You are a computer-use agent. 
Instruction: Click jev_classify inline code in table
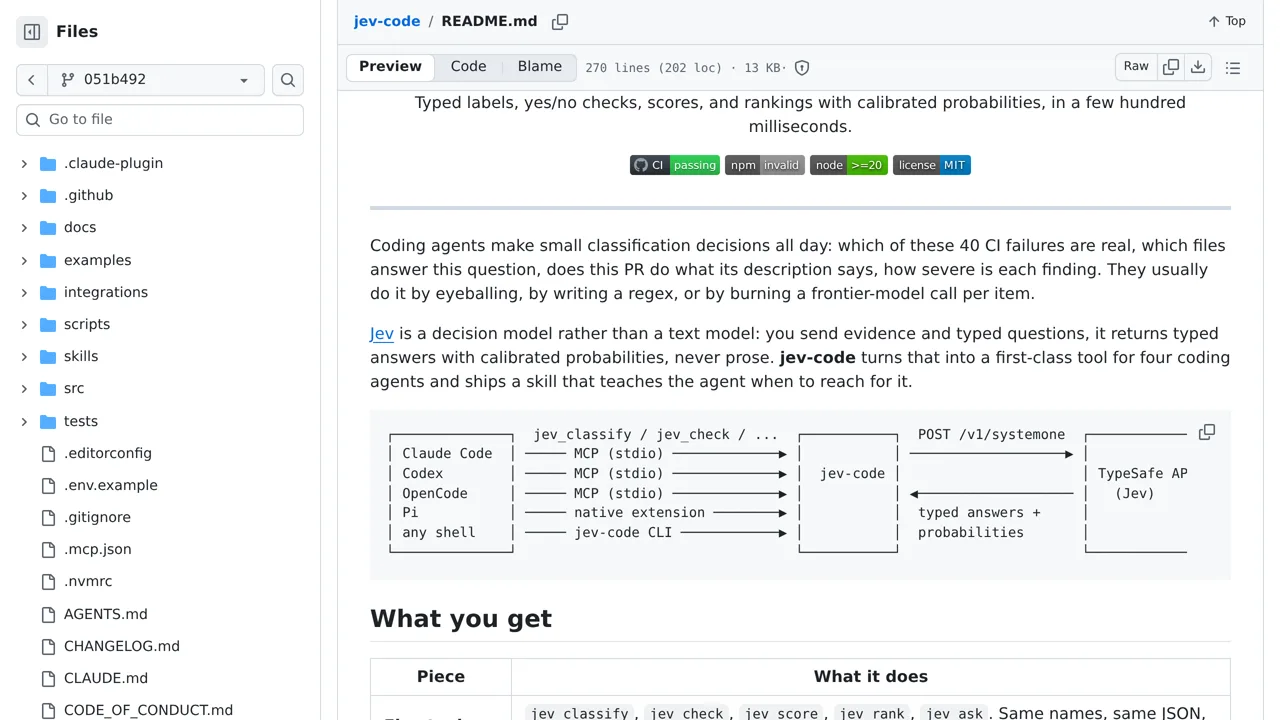tap(580, 713)
